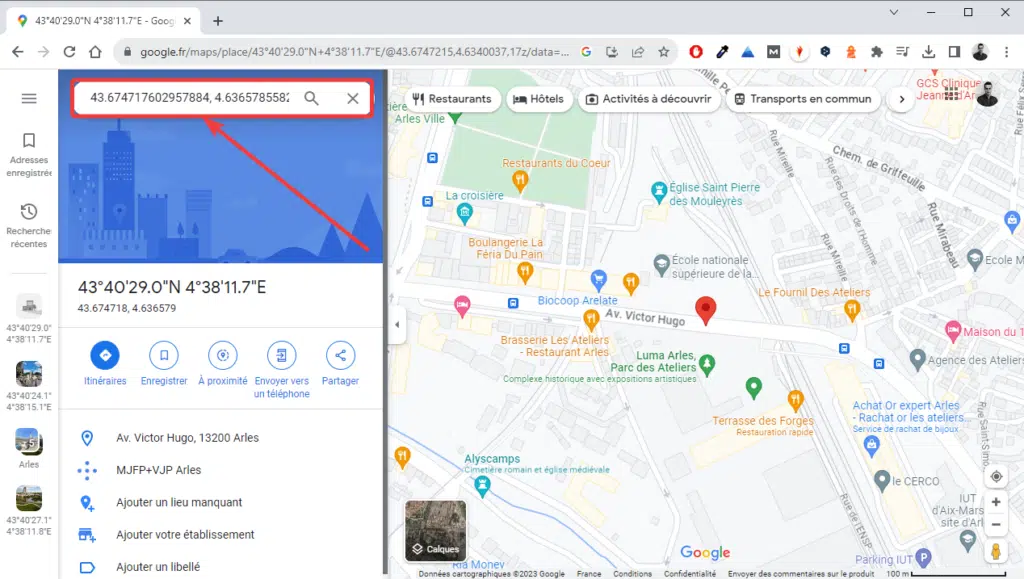
Task: Open saved addresses (Adresses enregistrées)
Action: pos(29,155)
